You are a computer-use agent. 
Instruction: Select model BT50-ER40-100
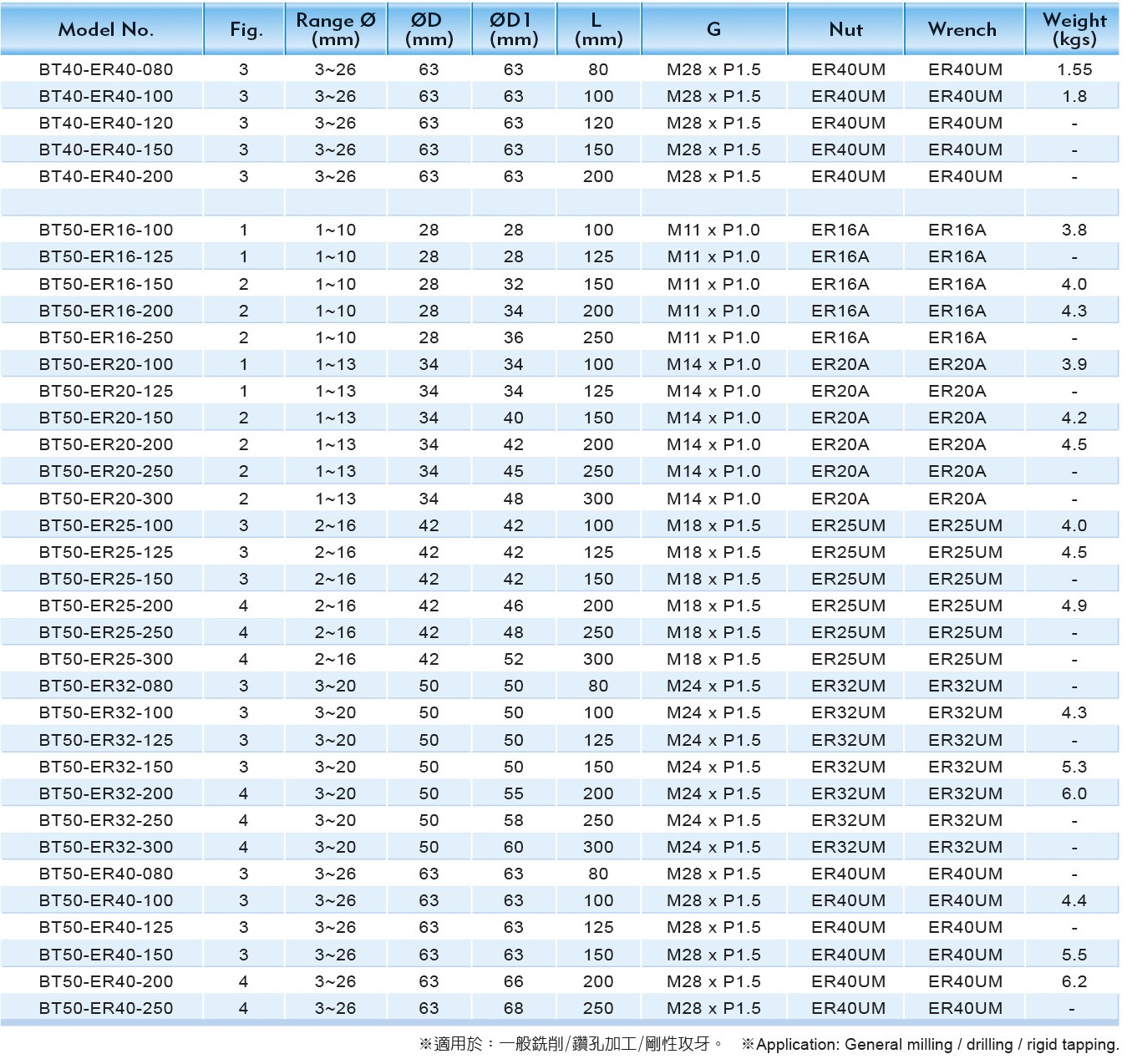pos(106,900)
